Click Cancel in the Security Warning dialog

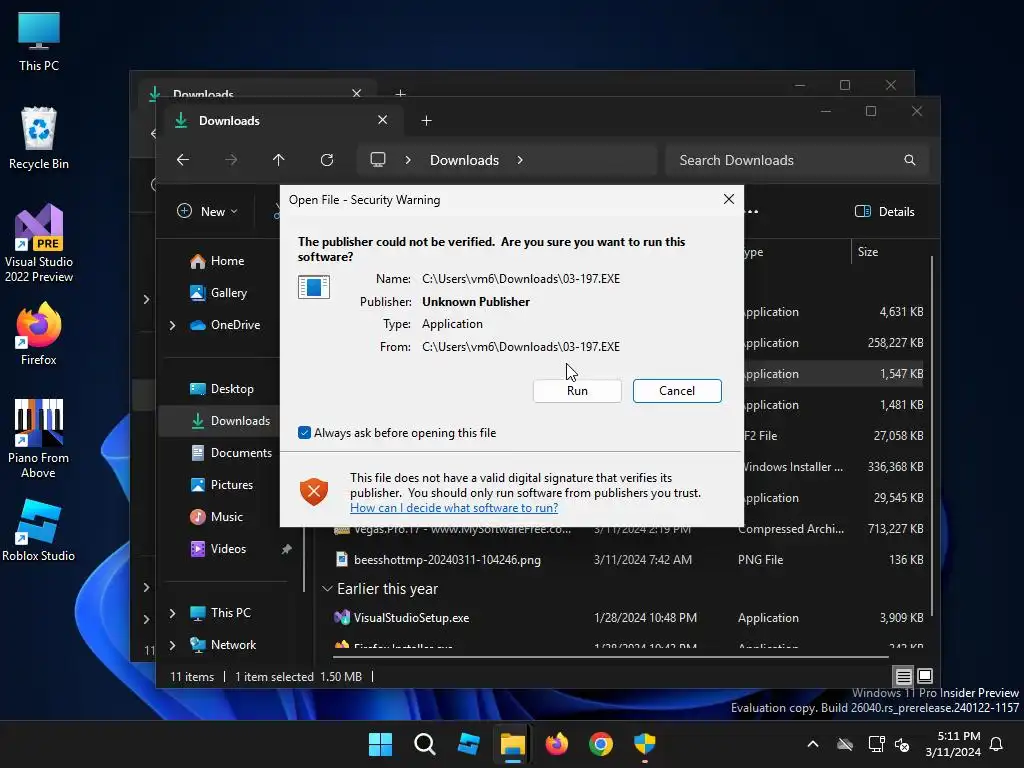point(677,391)
